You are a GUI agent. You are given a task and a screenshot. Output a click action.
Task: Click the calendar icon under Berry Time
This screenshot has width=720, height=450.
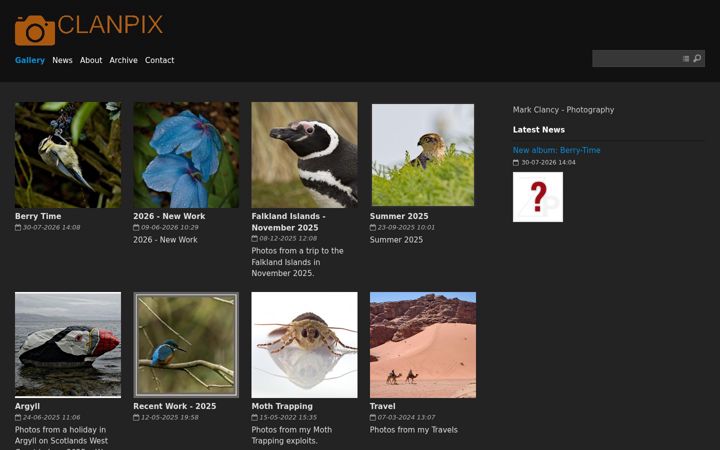(18, 227)
